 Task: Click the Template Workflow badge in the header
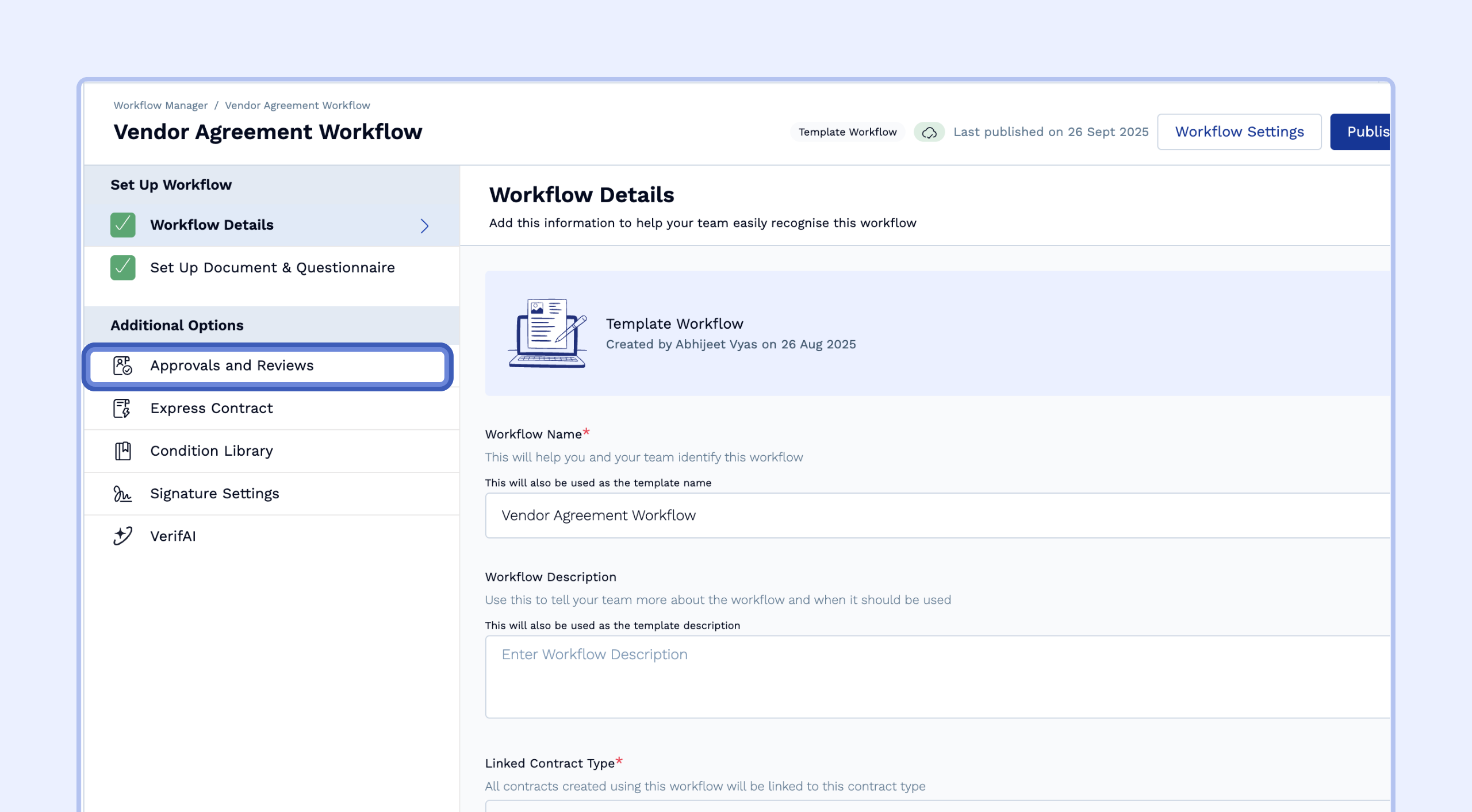coord(848,132)
